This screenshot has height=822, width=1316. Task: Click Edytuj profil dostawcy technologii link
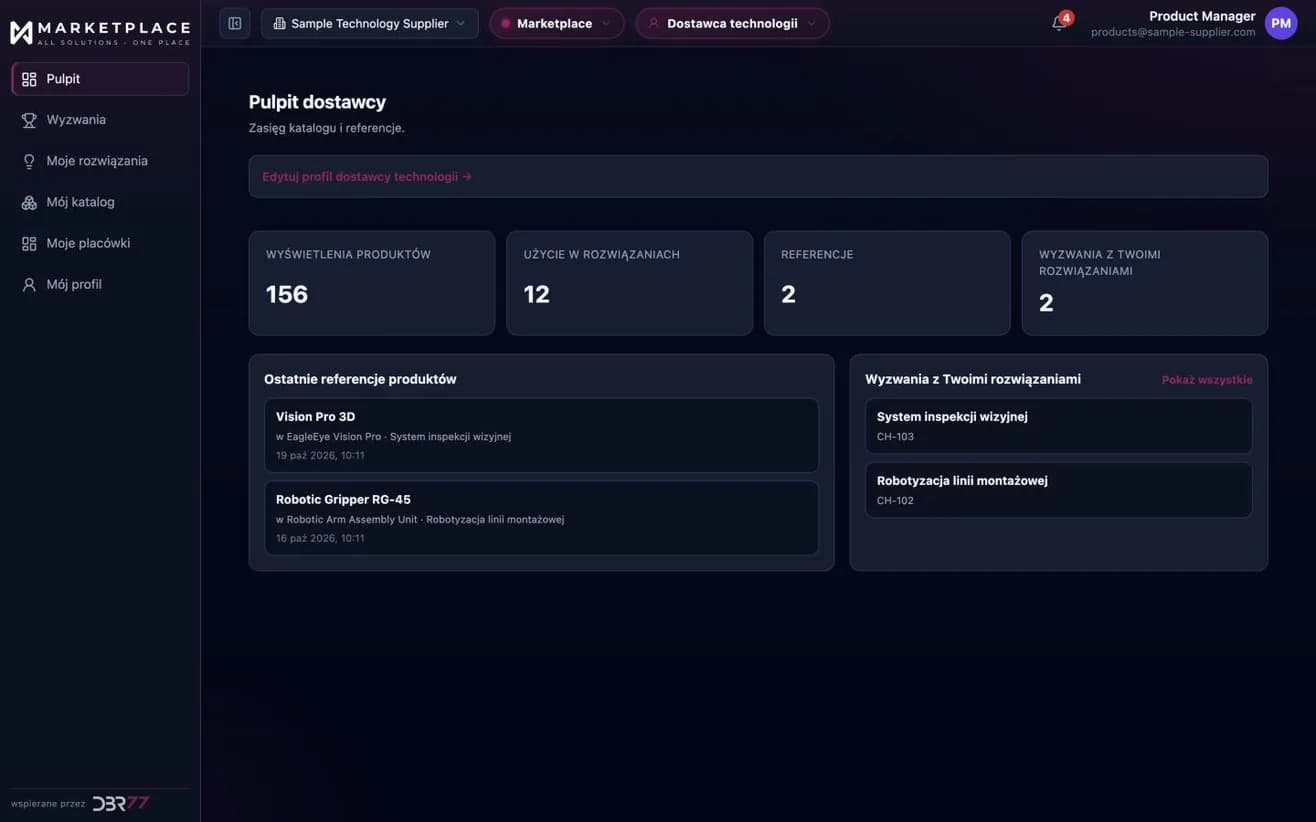pos(367,176)
